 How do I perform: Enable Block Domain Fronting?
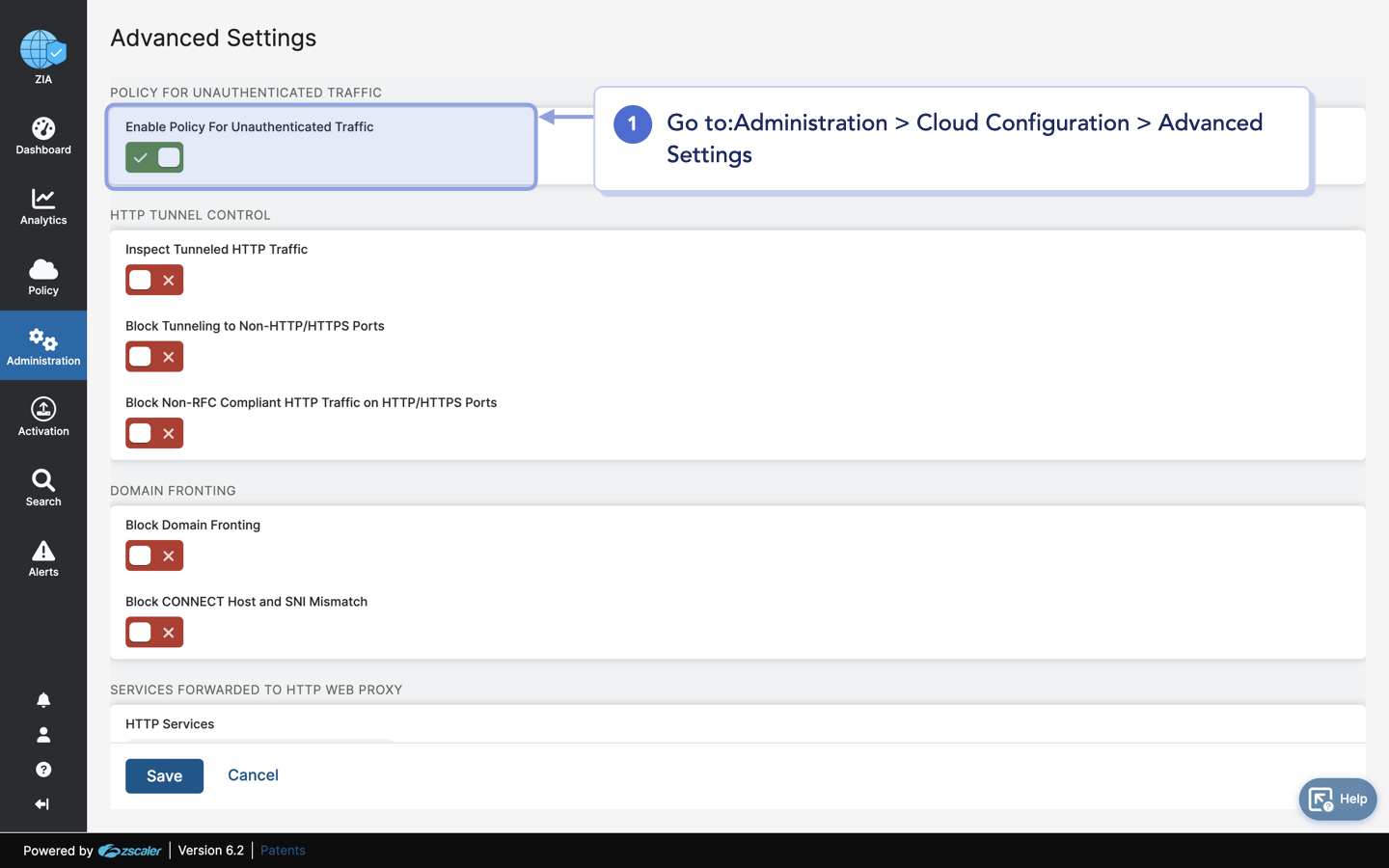point(153,556)
